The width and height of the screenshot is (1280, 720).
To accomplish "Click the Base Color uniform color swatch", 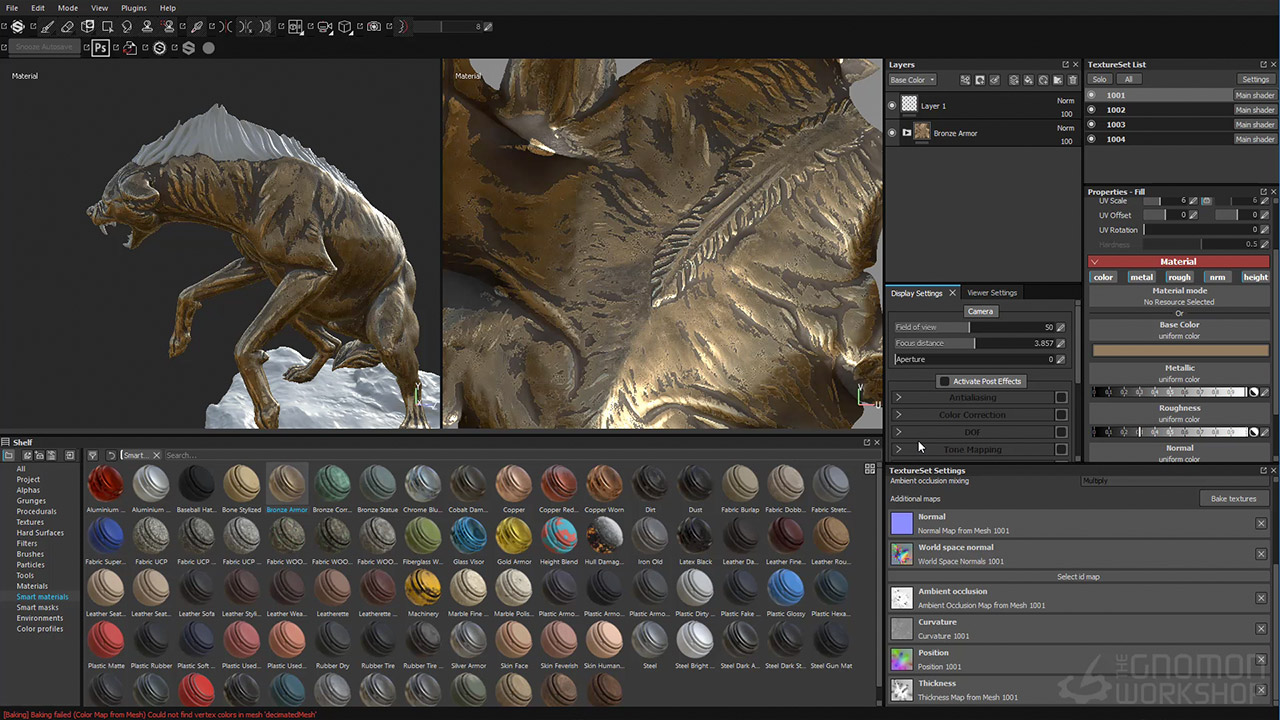I will 1180,351.
